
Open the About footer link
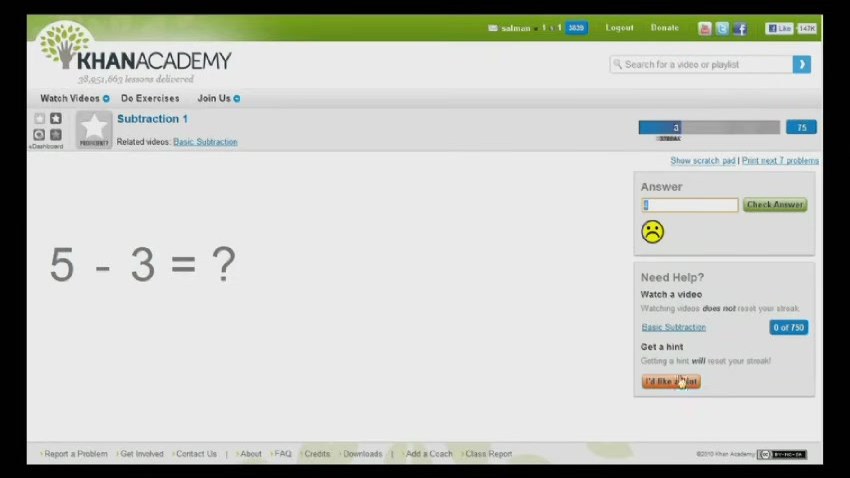click(x=250, y=454)
